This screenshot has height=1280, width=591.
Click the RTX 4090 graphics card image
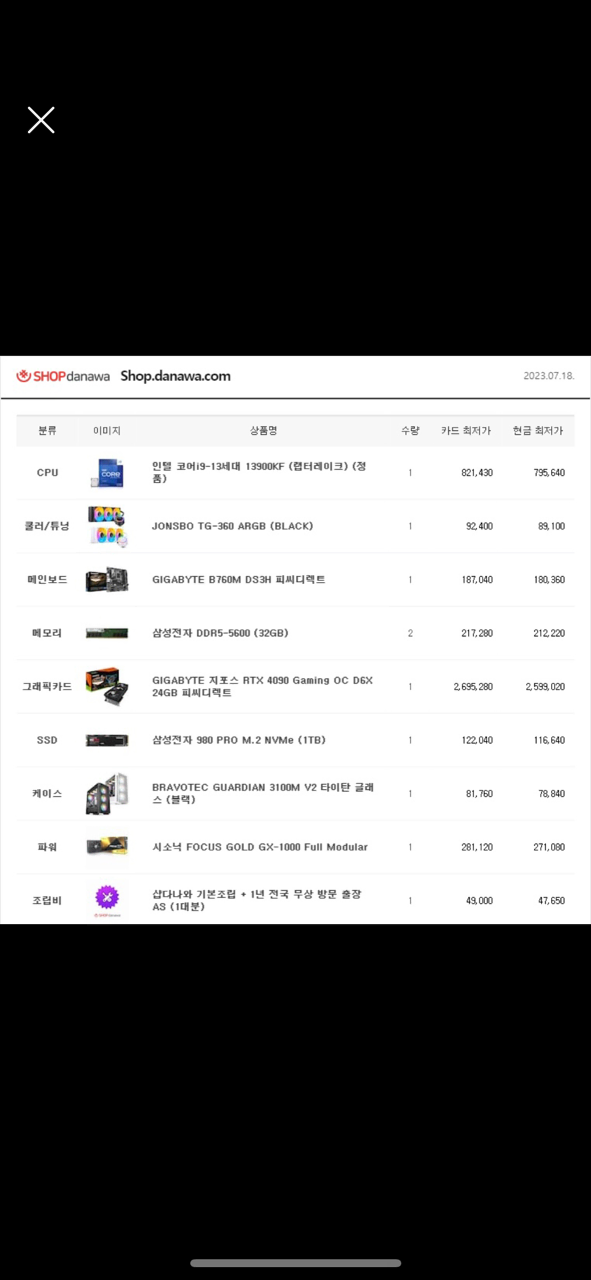point(106,687)
